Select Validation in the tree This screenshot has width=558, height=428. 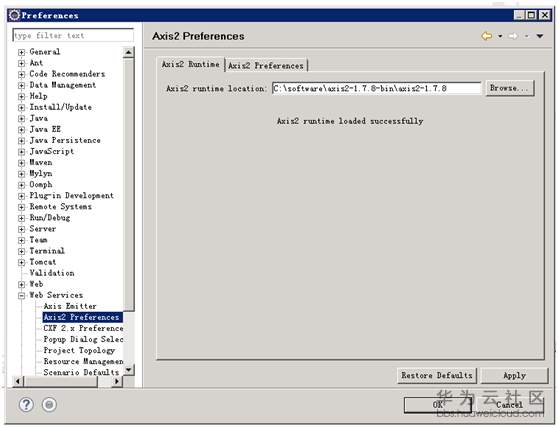pyautogui.click(x=52, y=273)
